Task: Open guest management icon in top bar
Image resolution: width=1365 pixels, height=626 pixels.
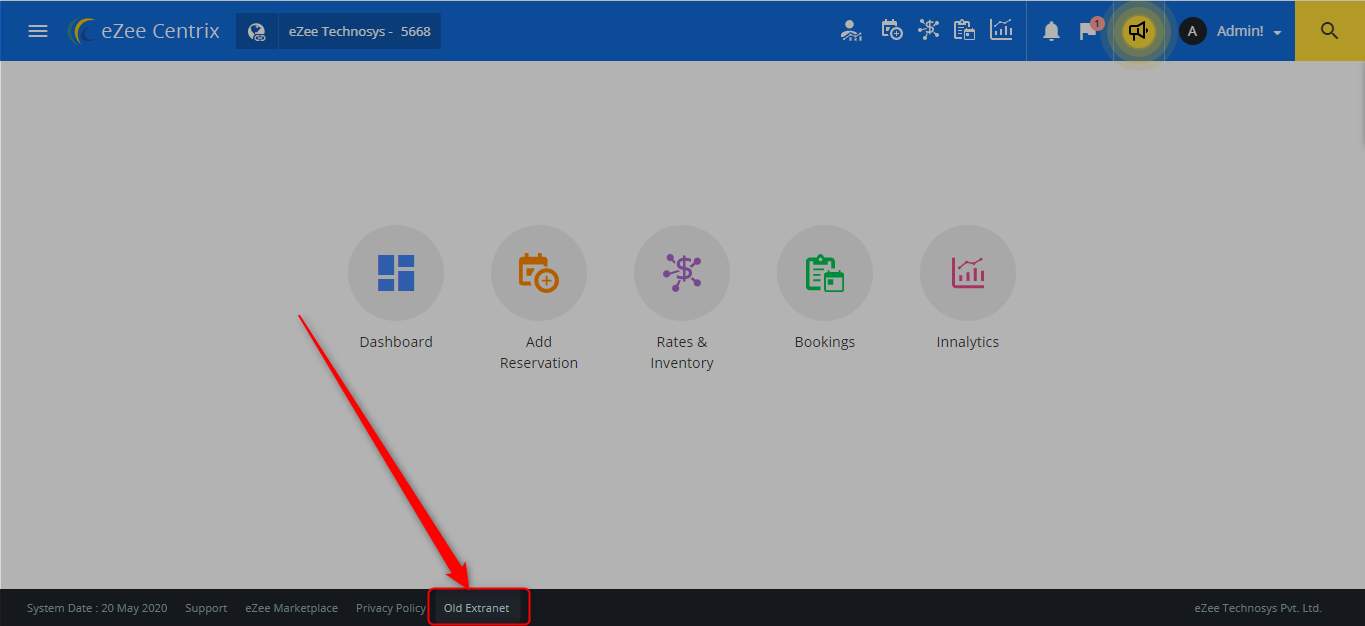Action: point(851,30)
